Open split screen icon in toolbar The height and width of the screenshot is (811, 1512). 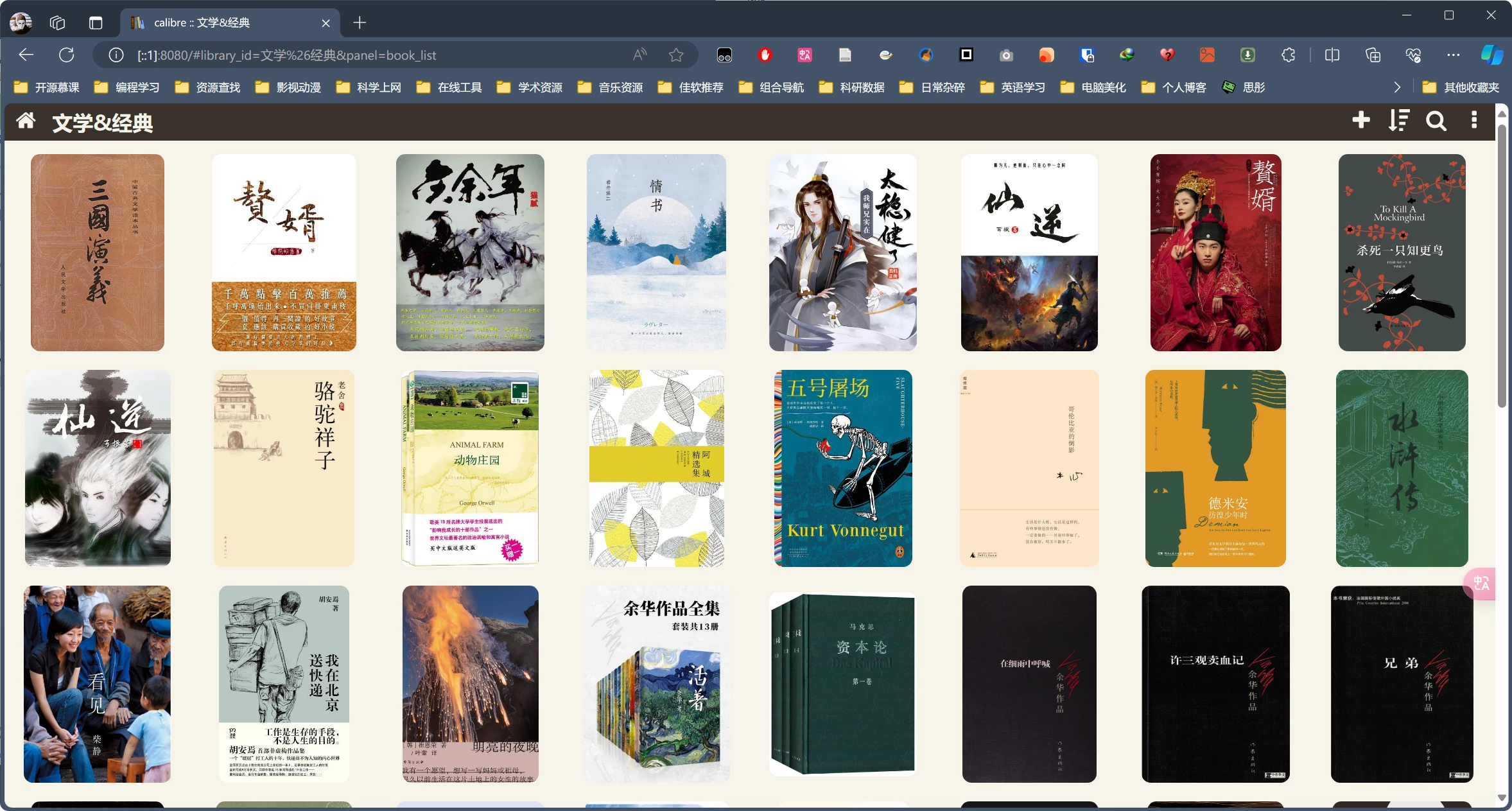(1332, 55)
